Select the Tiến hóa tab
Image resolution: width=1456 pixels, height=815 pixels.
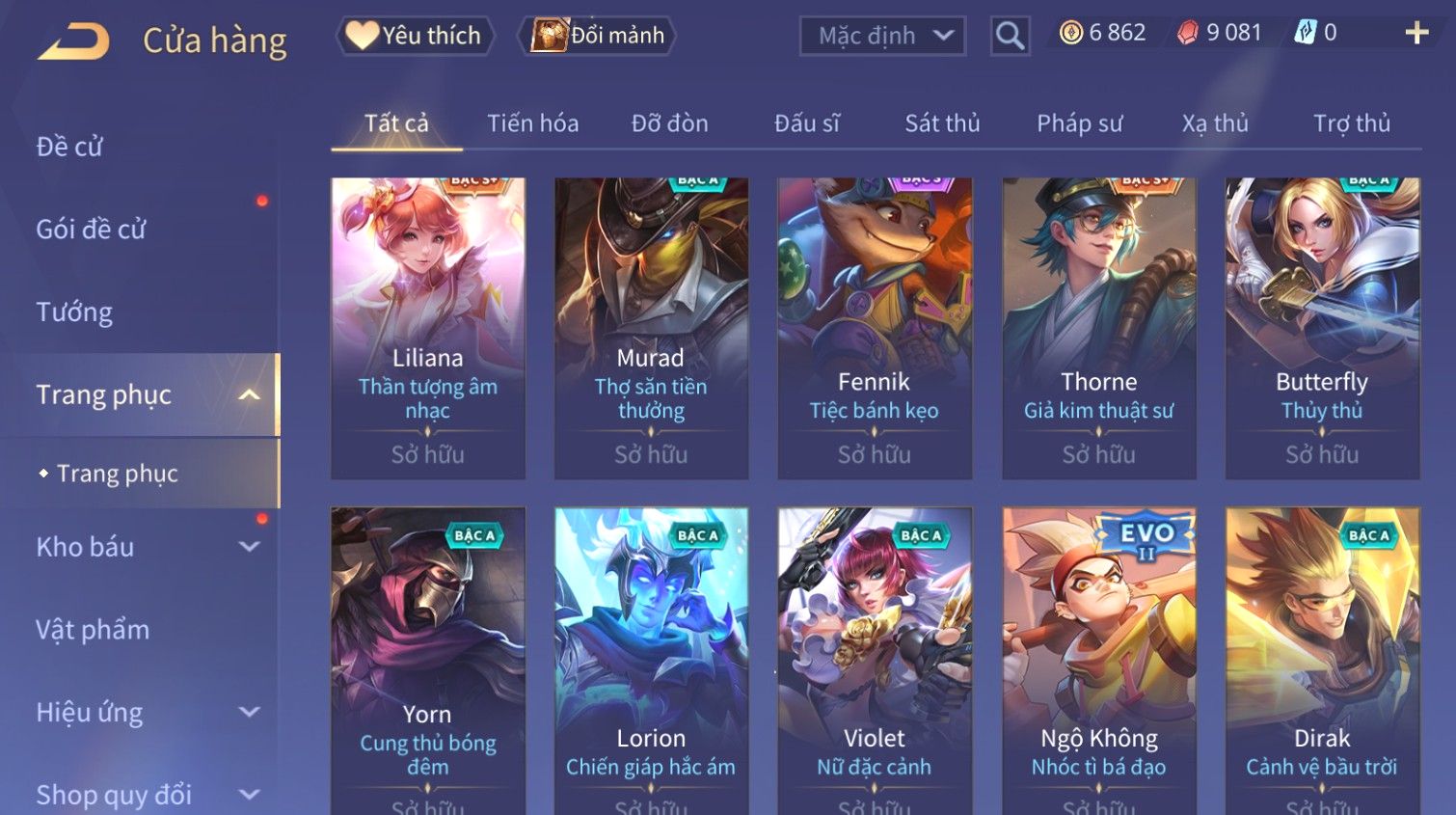tap(532, 123)
